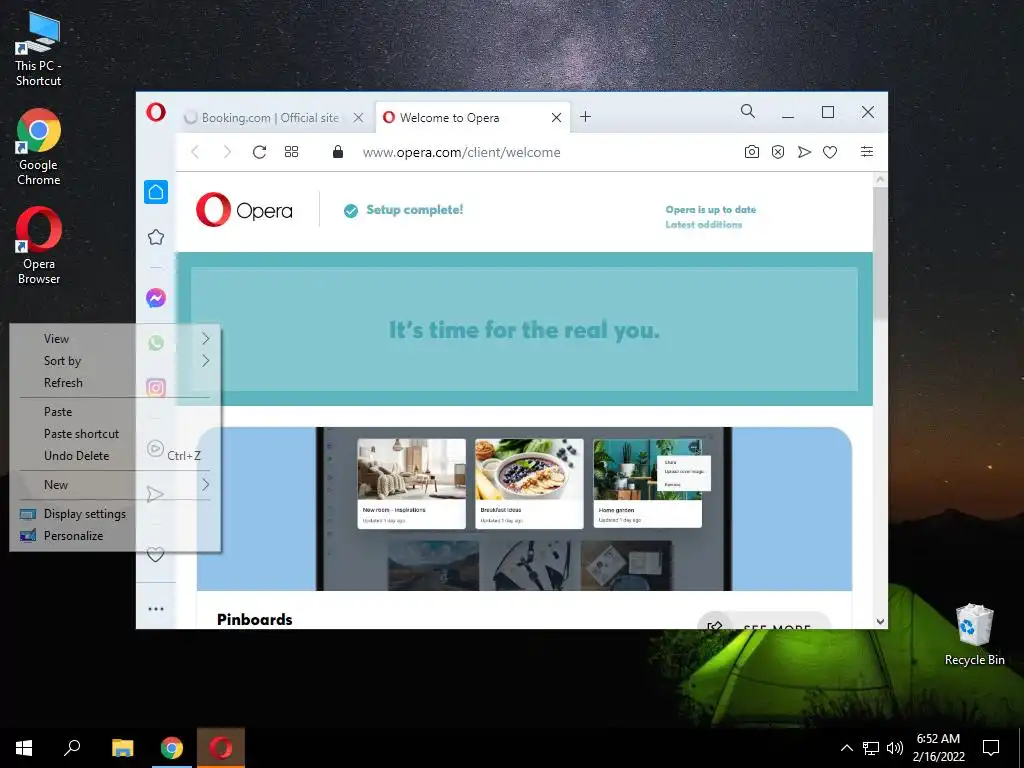The image size is (1024, 768).
Task: Choose Refresh from the desktop context menu
Action: [115, 383]
